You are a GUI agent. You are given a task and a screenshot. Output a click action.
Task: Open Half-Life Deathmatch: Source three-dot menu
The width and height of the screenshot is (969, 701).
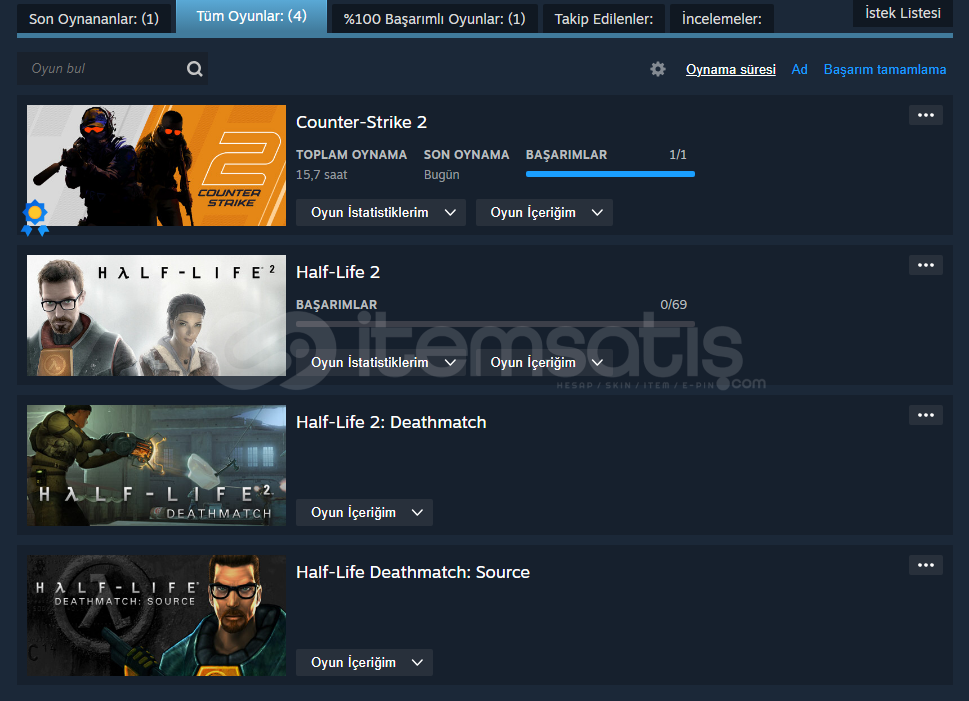(x=926, y=565)
